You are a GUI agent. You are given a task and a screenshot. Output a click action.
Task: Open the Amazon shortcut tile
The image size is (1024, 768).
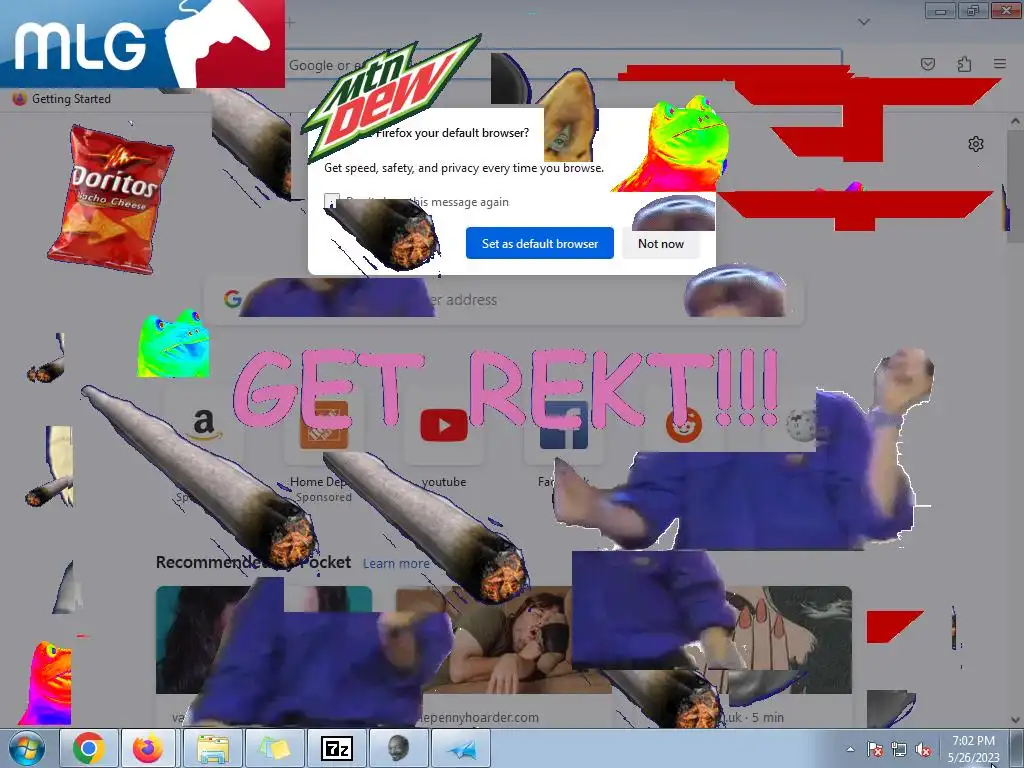coord(204,424)
